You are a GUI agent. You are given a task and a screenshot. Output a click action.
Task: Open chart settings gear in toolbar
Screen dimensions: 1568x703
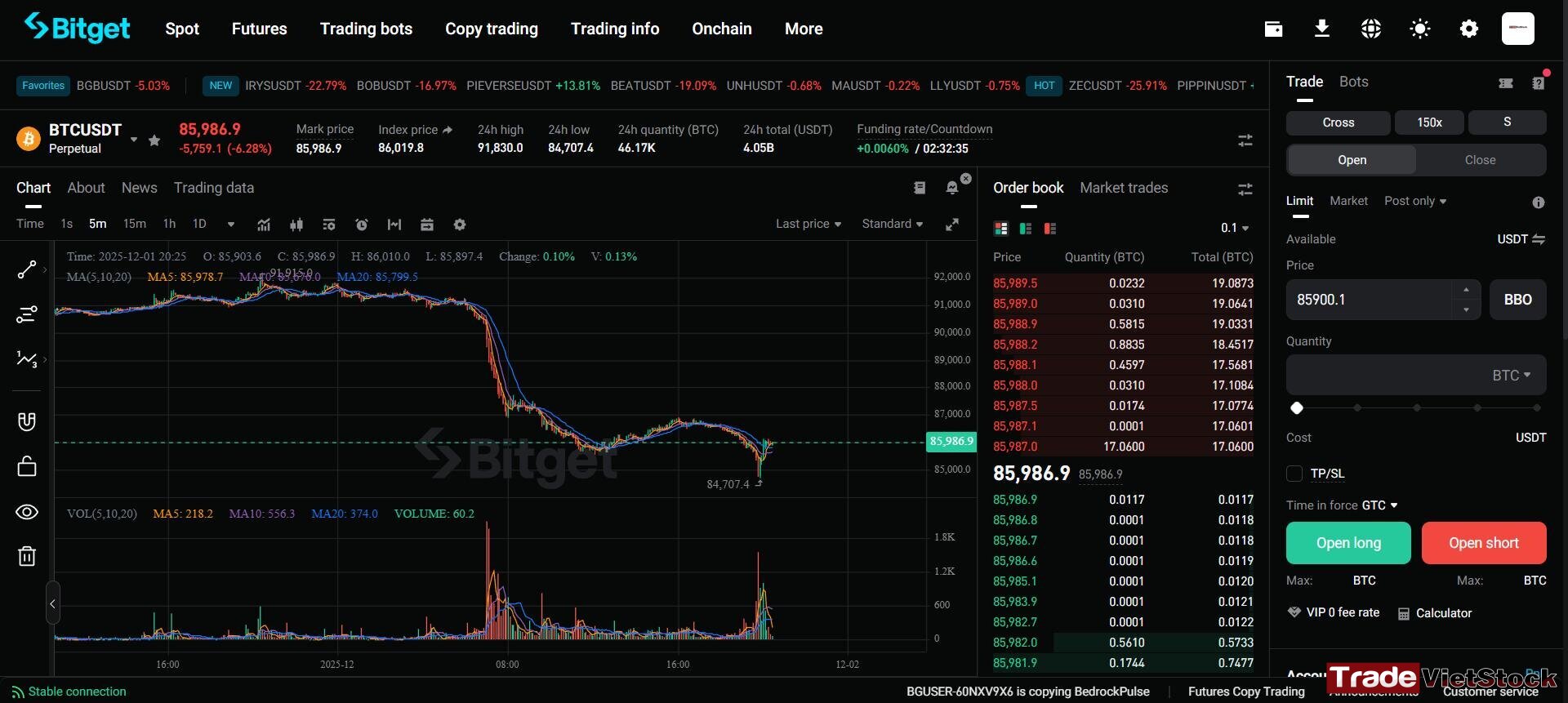(x=460, y=225)
